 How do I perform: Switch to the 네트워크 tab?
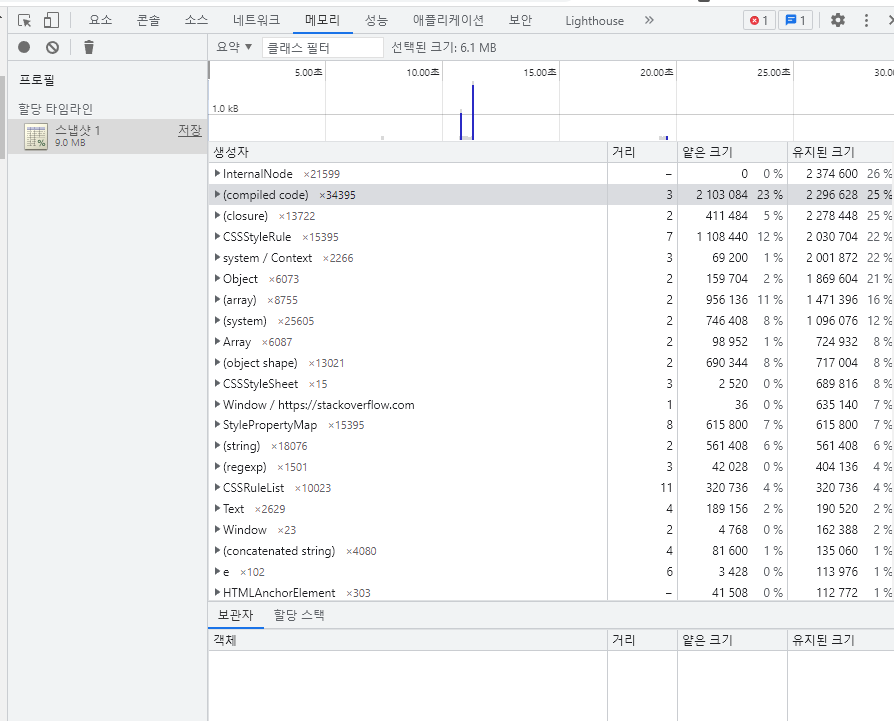tap(257, 20)
